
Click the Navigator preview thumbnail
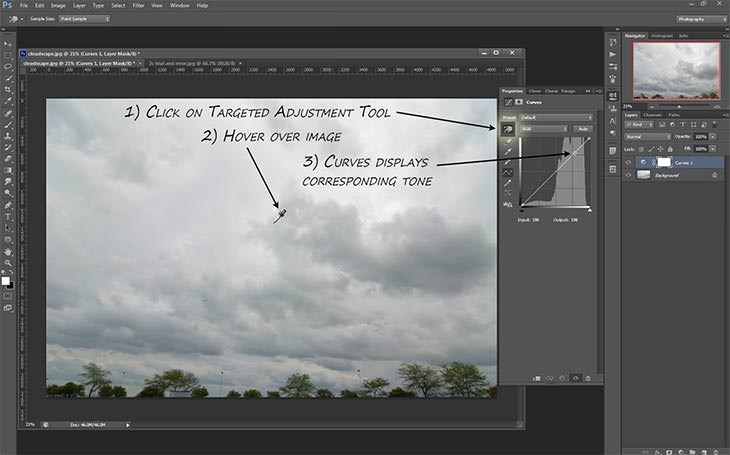[x=676, y=70]
